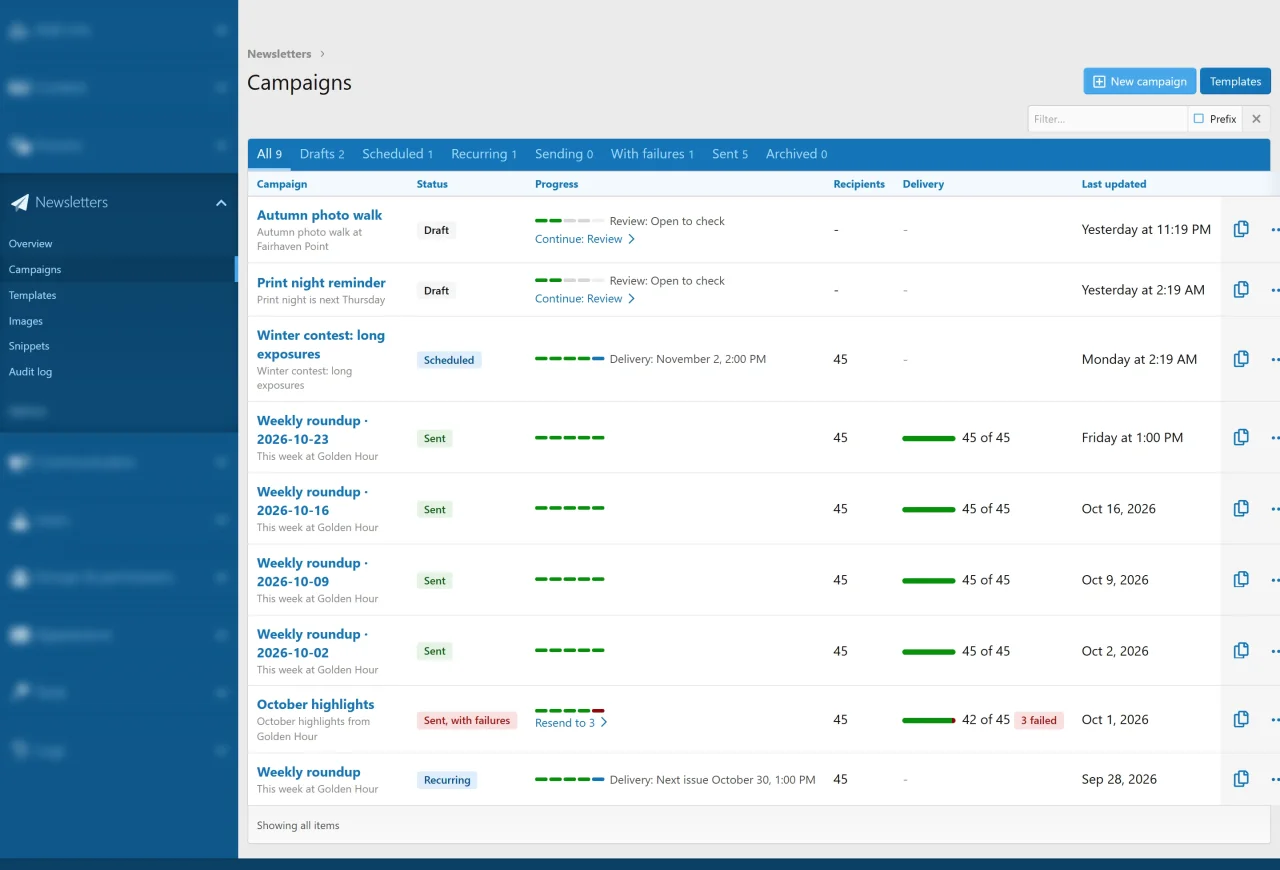Screen dimensions: 1280x870
Task: Duplicate the Winter contest campaign
Action: point(1241,359)
